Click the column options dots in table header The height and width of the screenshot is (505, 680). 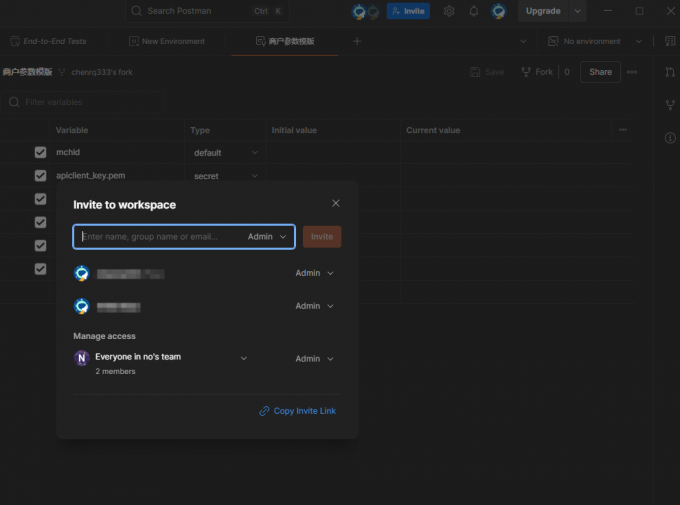(623, 130)
